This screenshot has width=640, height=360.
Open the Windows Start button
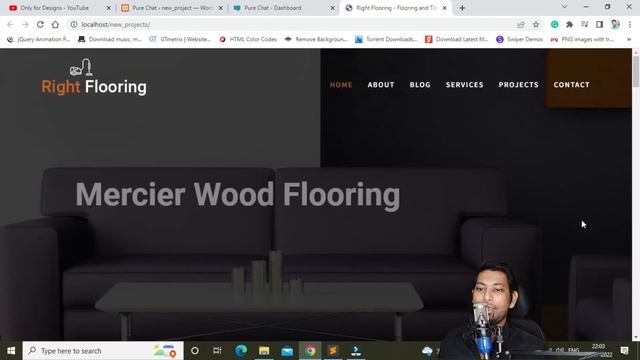coord(11,351)
